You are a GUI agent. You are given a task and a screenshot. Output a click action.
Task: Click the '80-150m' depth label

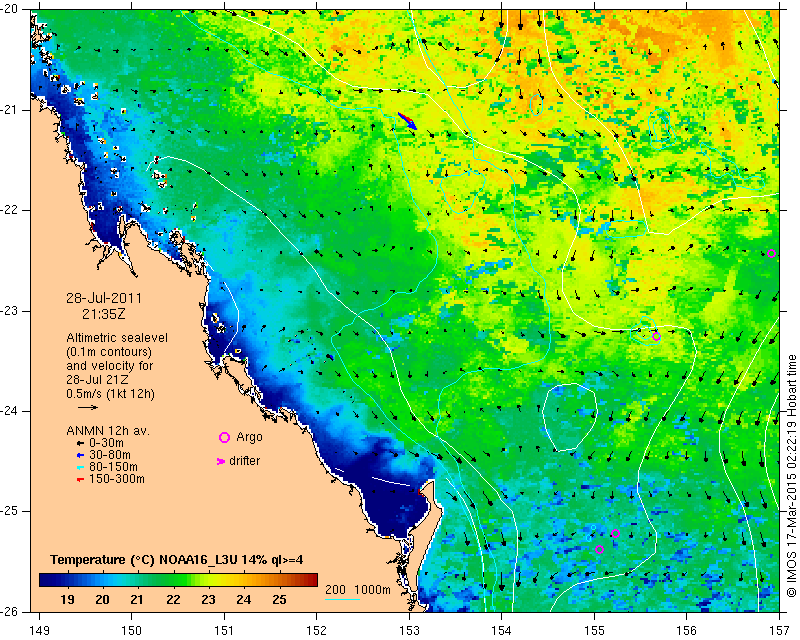[x=113, y=467]
